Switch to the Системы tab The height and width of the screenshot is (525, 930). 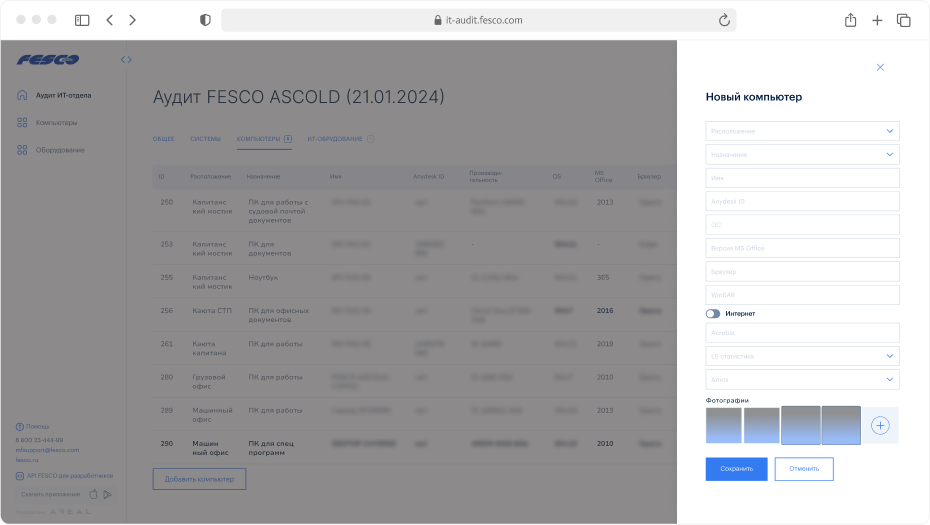pos(205,139)
